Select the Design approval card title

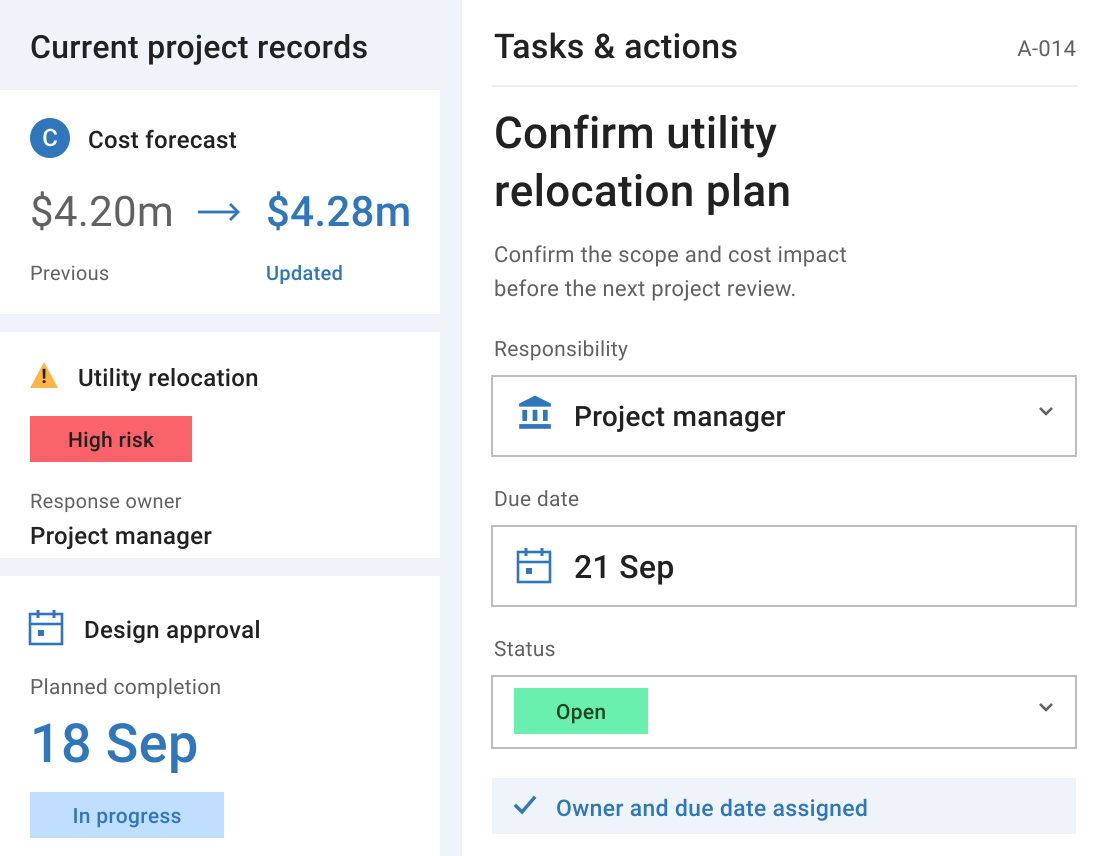(x=172, y=630)
